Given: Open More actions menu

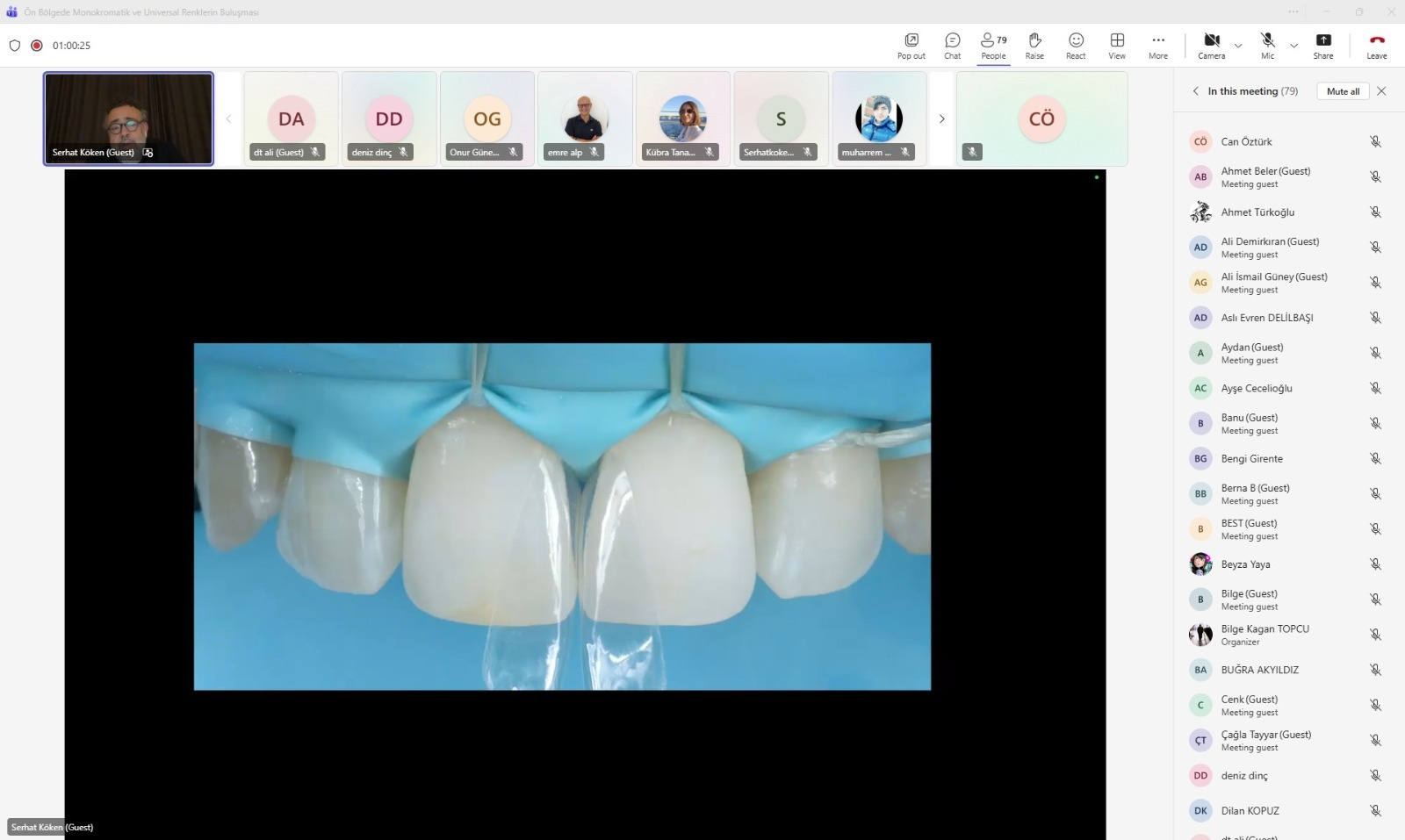Looking at the screenshot, I should click(x=1158, y=46).
